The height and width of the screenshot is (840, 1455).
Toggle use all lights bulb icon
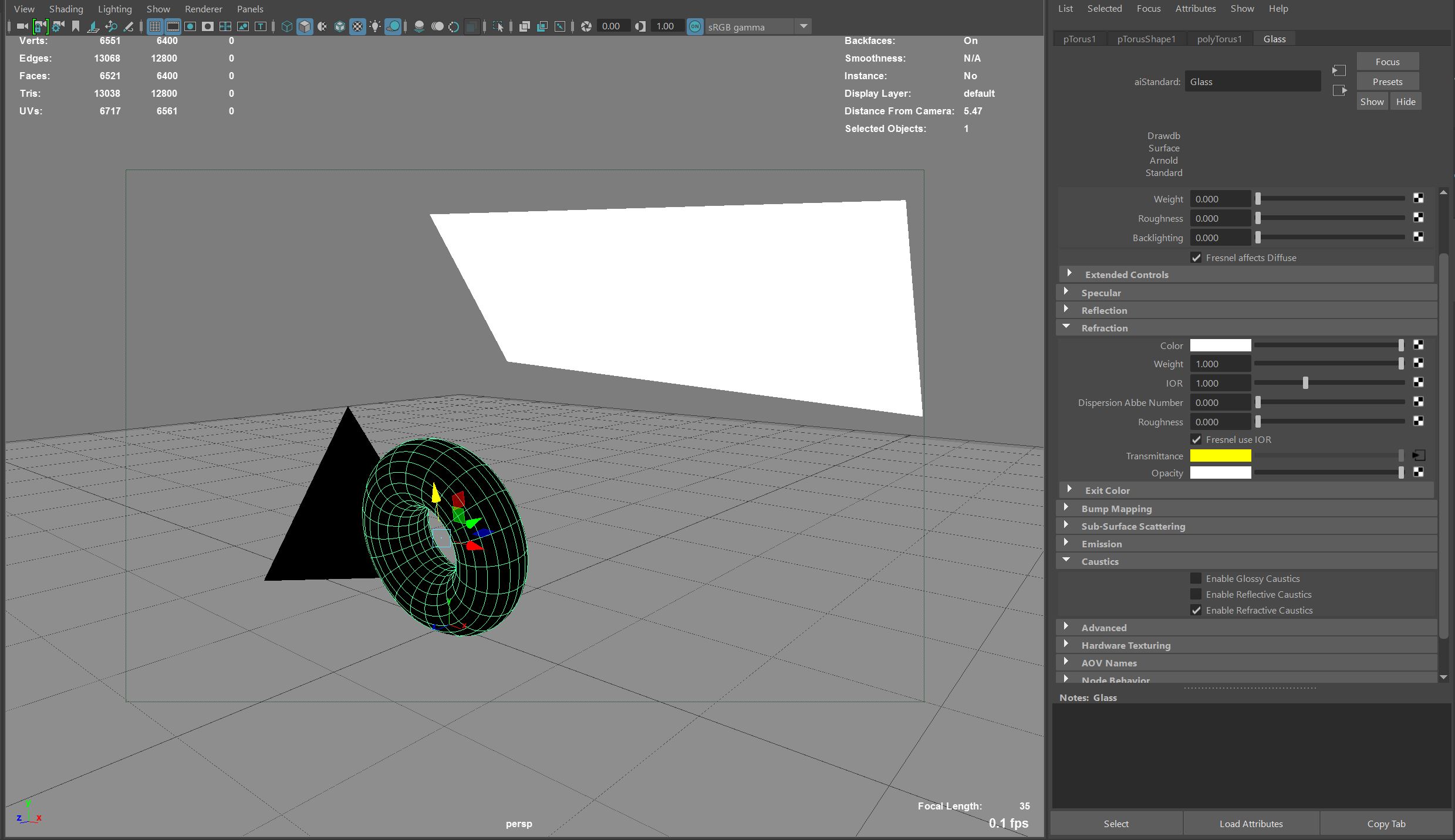[375, 26]
